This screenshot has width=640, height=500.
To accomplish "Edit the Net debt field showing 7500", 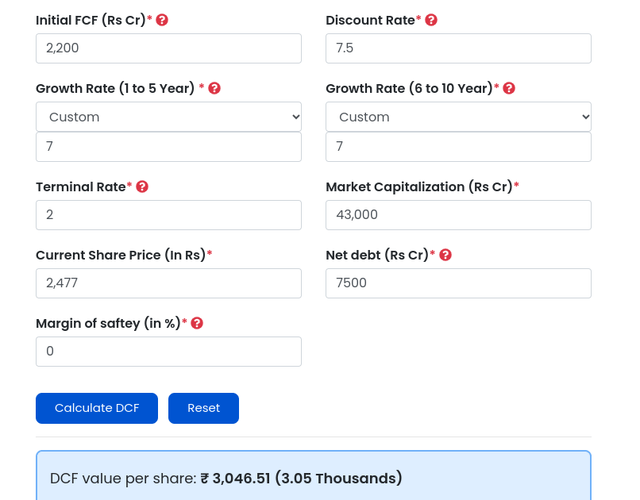I will (x=458, y=283).
